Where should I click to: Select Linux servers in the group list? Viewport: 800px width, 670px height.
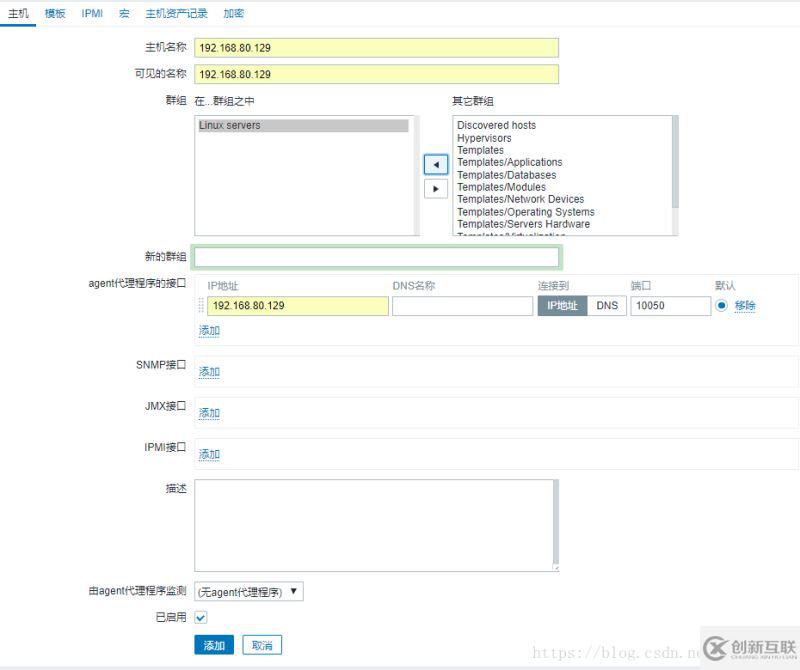304,125
